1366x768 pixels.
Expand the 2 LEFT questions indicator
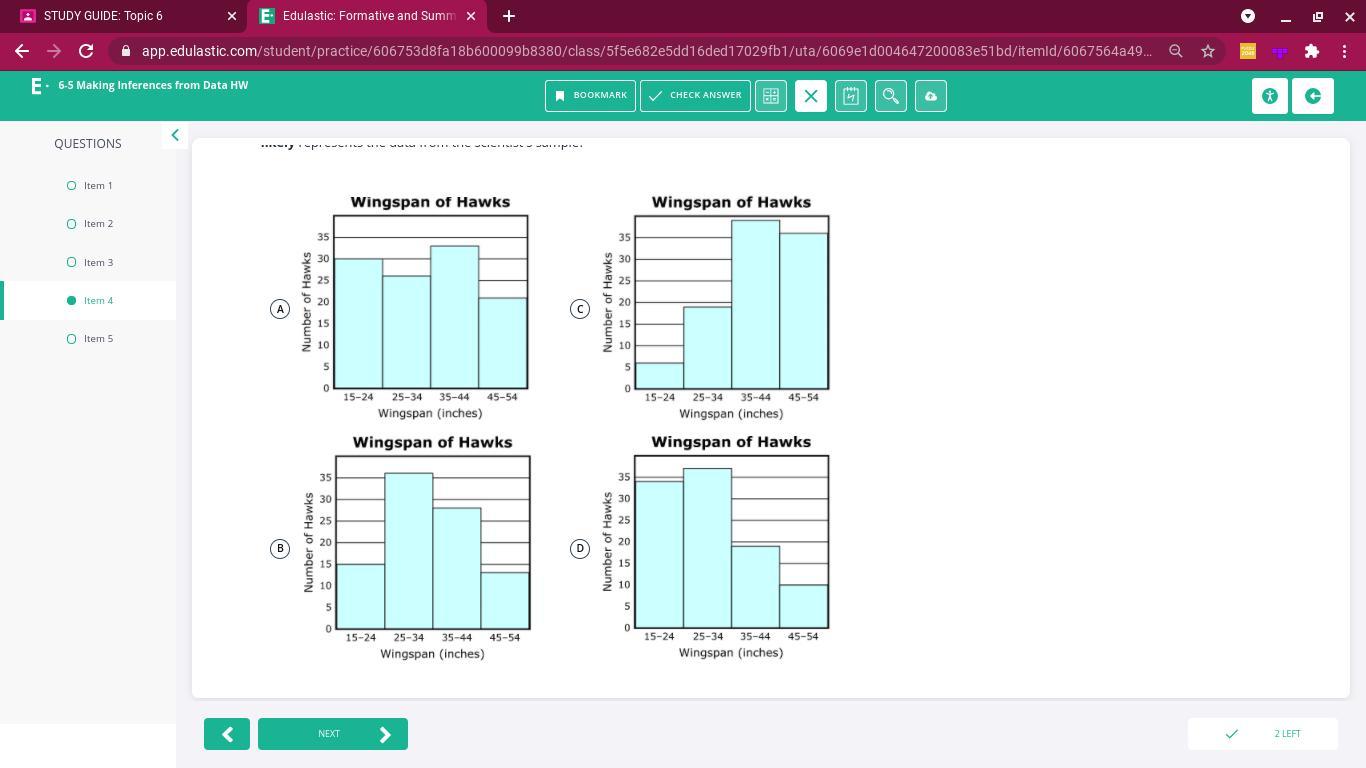tap(1263, 734)
